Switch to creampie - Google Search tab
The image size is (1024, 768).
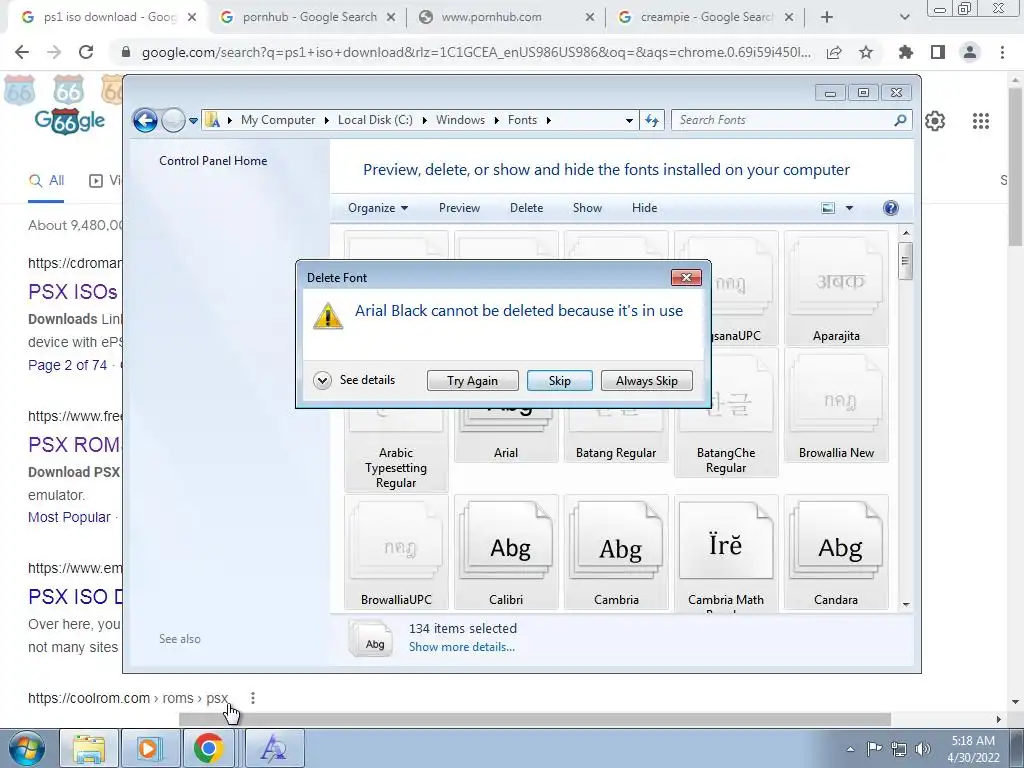[x=707, y=17]
